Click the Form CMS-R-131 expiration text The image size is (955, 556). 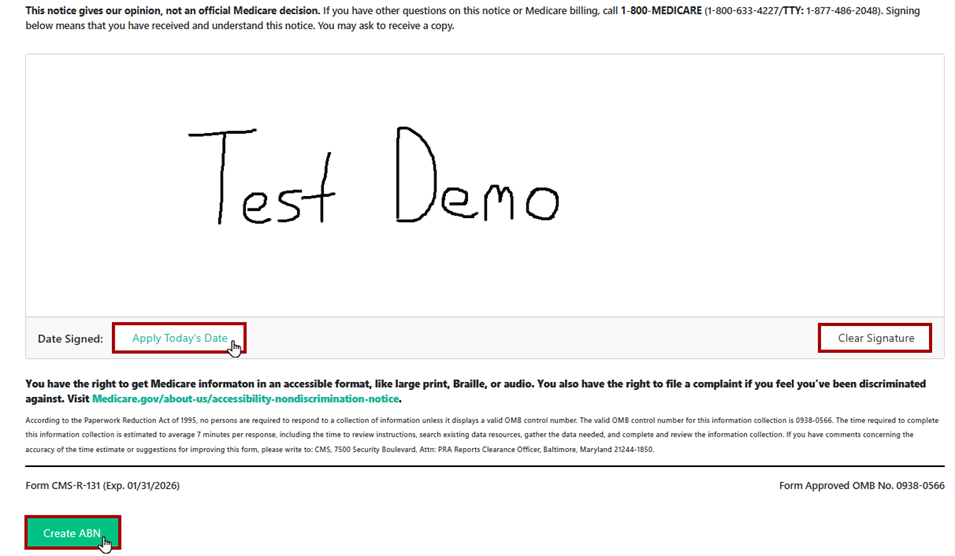click(x=102, y=485)
